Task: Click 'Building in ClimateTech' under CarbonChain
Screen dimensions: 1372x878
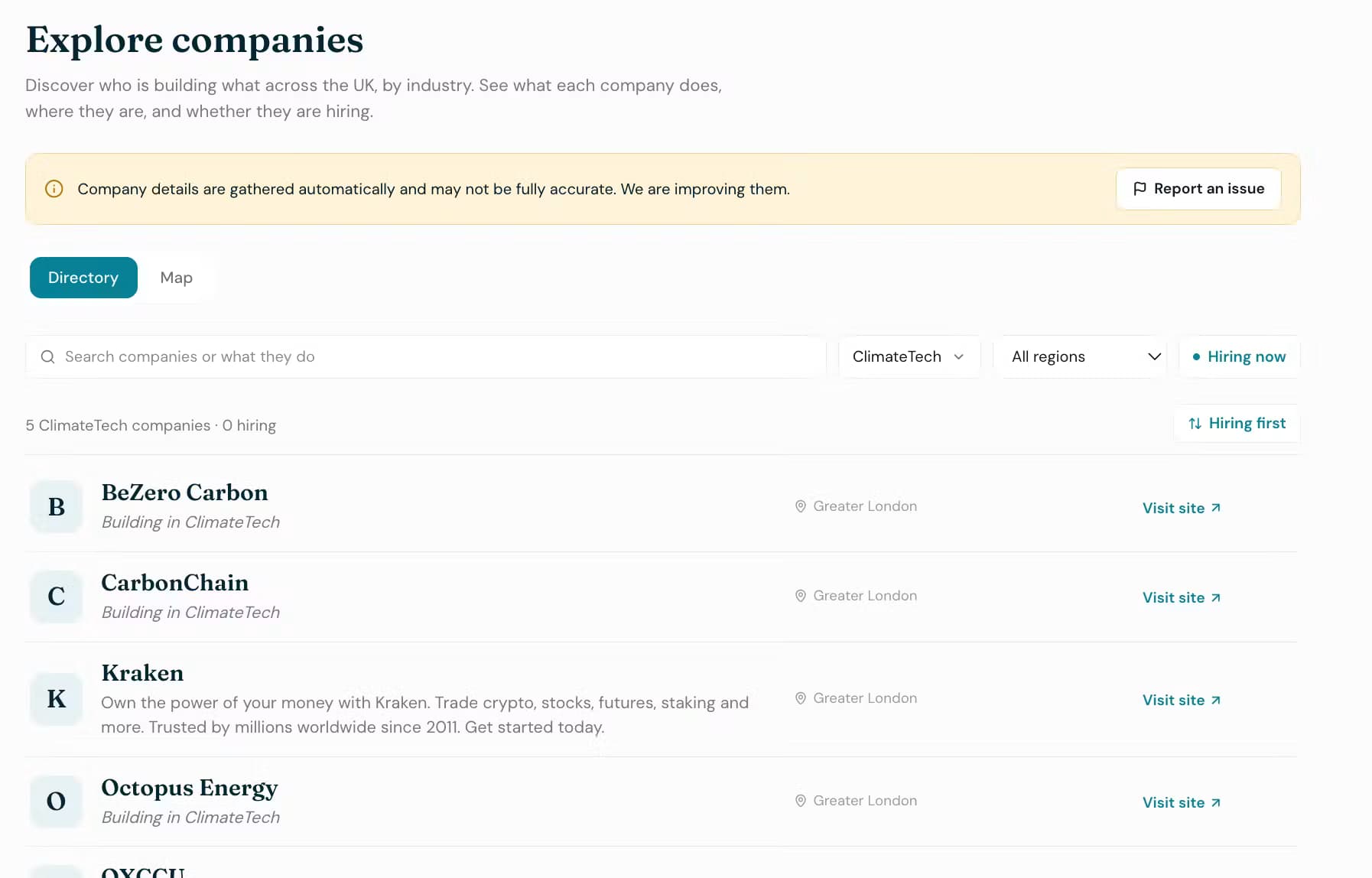Action: pyautogui.click(x=191, y=613)
